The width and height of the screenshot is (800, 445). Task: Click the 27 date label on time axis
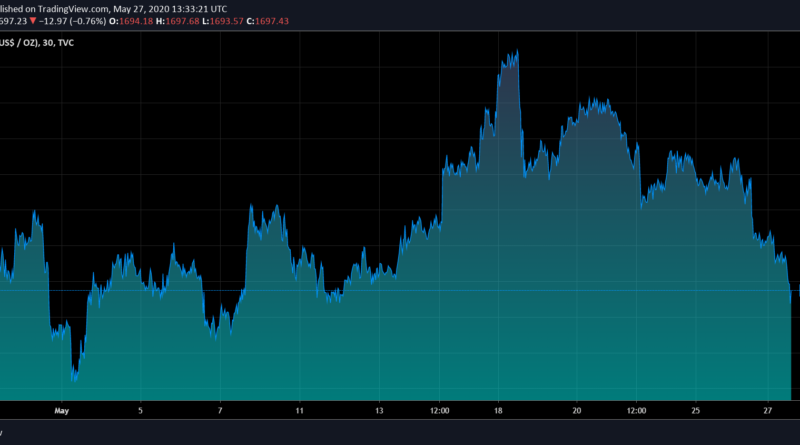pos(767,410)
